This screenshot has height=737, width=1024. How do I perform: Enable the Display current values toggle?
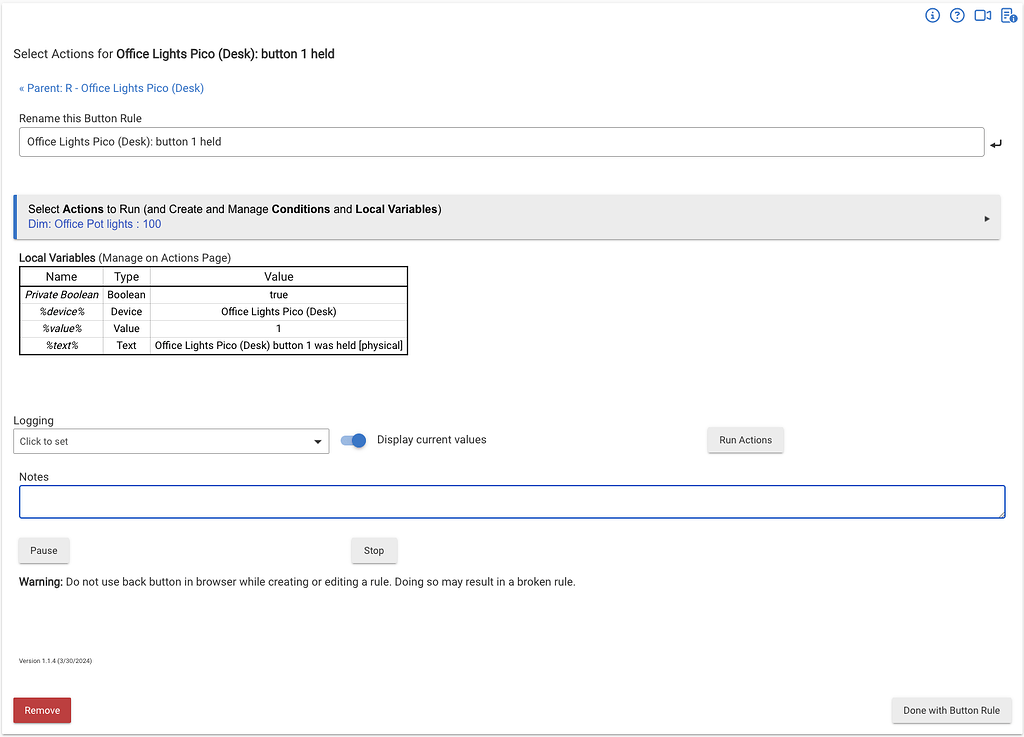point(352,439)
